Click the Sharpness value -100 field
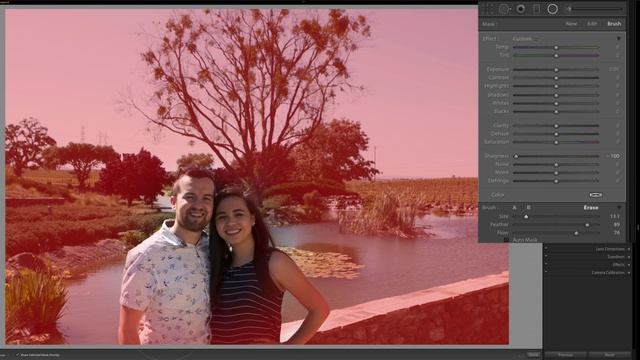640x360 pixels. pyautogui.click(x=613, y=156)
